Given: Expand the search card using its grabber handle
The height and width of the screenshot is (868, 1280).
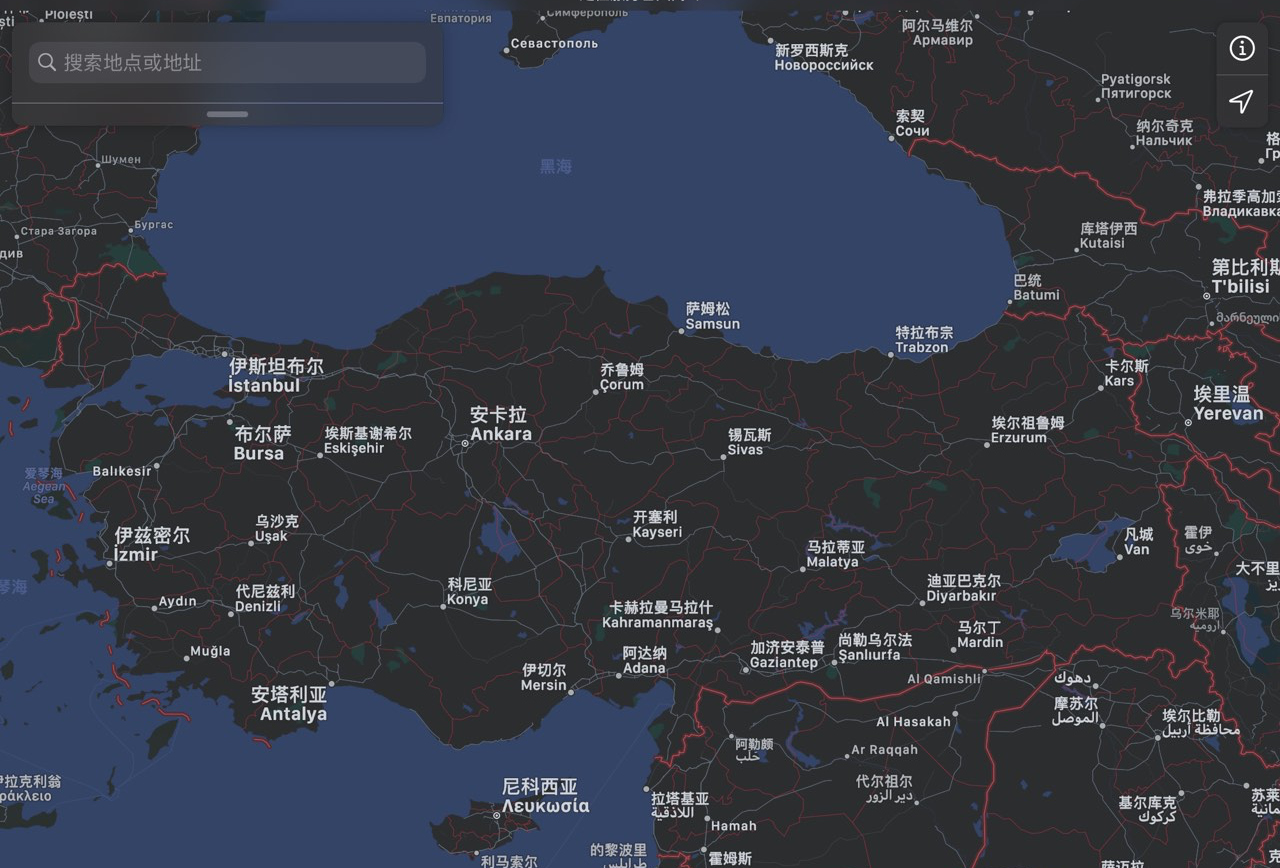Looking at the screenshot, I should [227, 114].
